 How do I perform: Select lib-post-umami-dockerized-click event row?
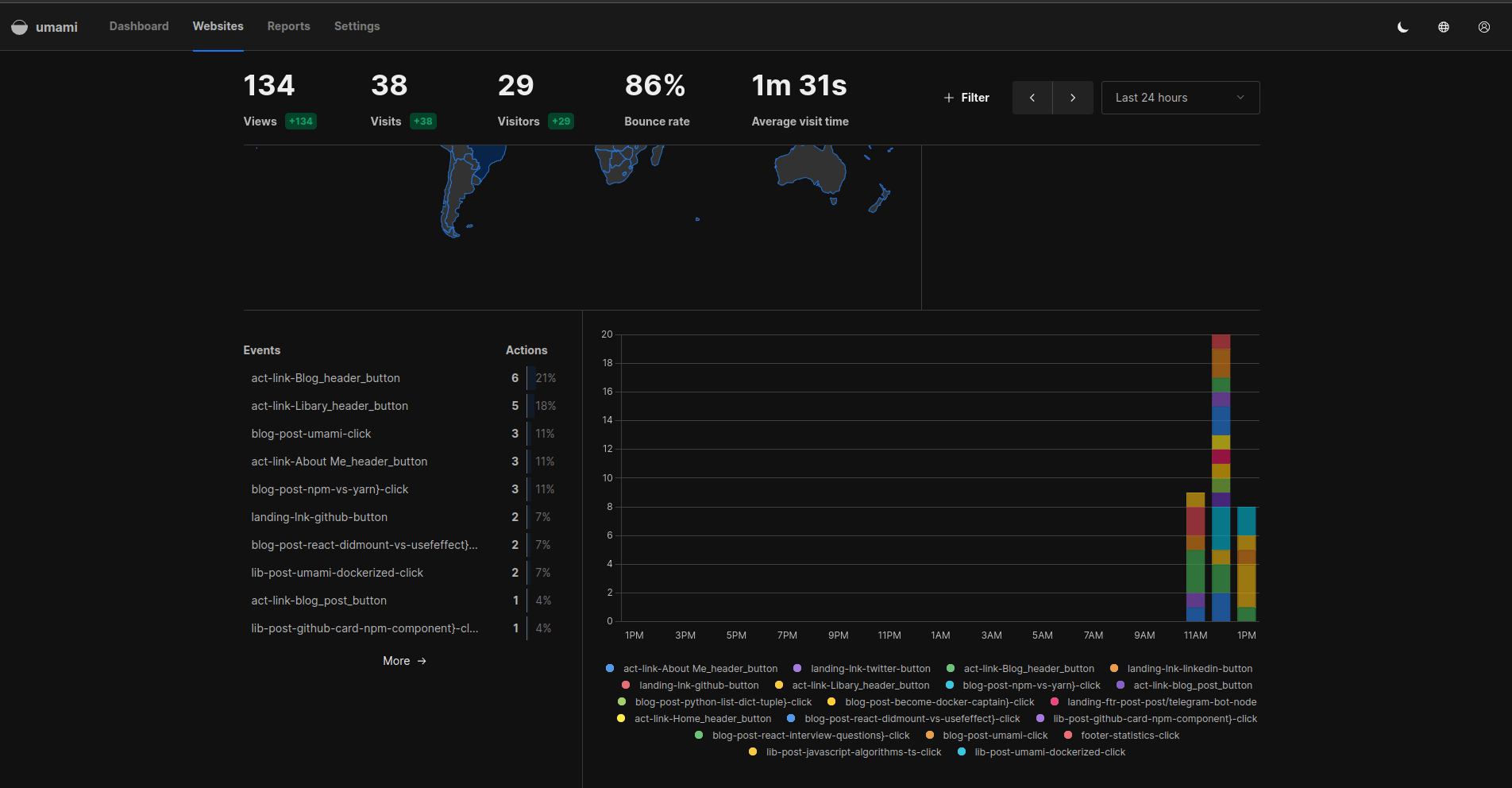[403, 573]
